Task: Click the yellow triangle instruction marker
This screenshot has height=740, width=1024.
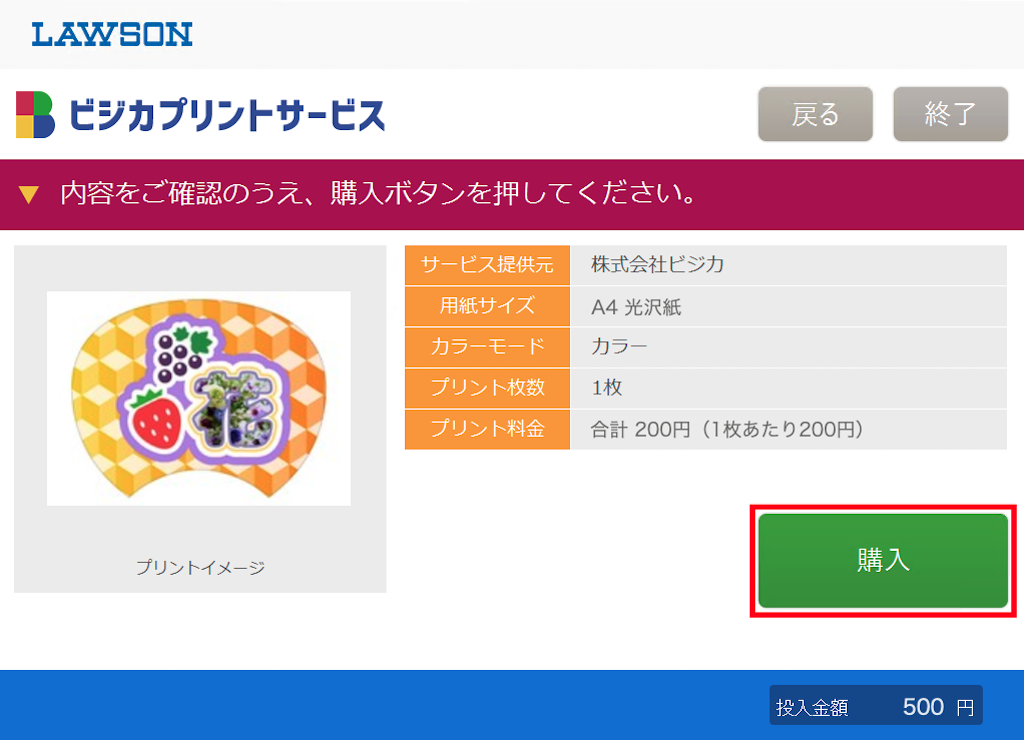Action: click(29, 194)
